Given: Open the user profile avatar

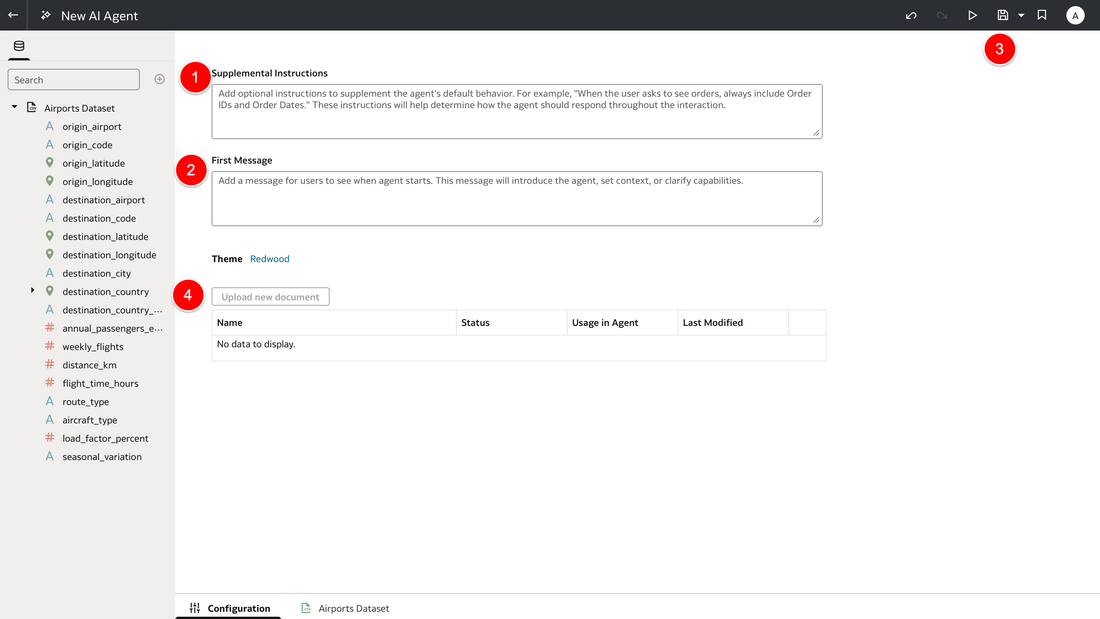Looking at the screenshot, I should (1075, 15).
